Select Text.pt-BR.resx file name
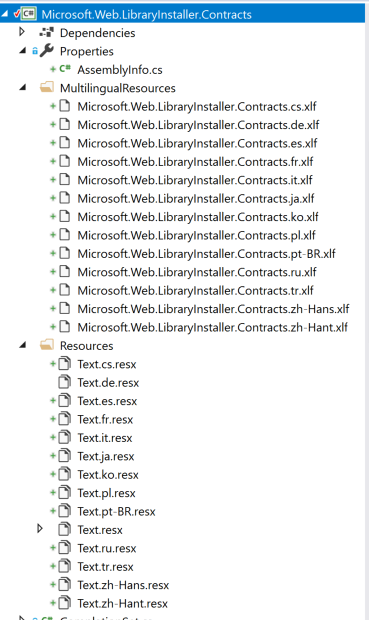 pos(116,511)
